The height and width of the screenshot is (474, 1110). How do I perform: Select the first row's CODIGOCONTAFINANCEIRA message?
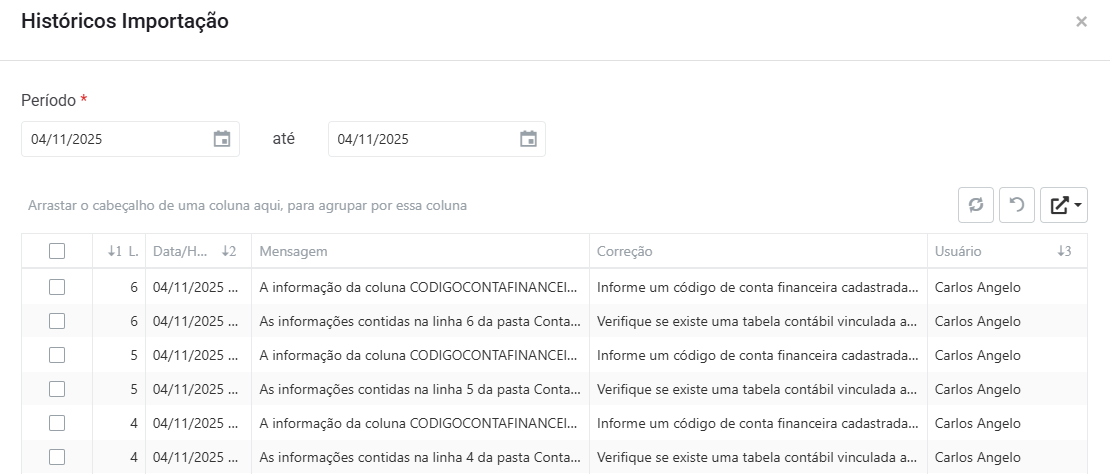(419, 287)
